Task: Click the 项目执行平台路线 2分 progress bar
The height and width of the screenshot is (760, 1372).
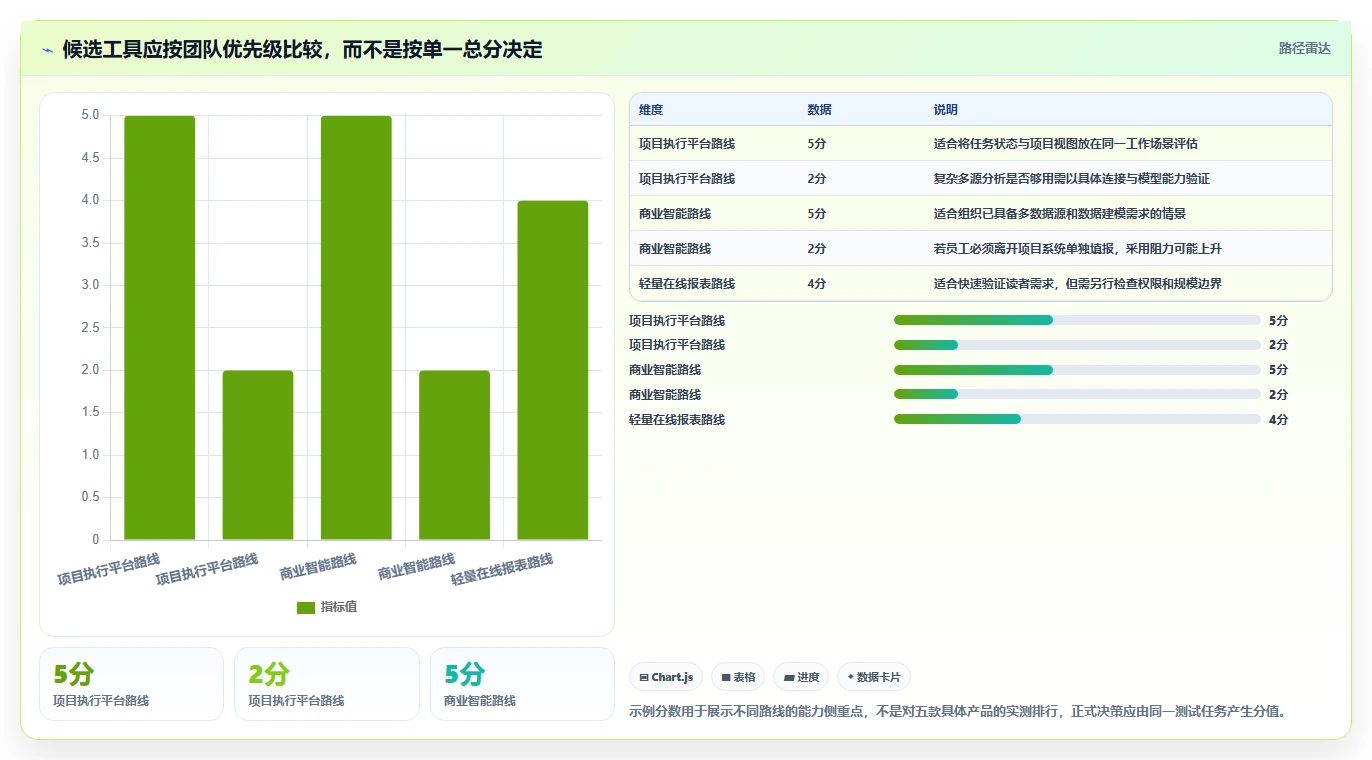Action: coord(1077,345)
